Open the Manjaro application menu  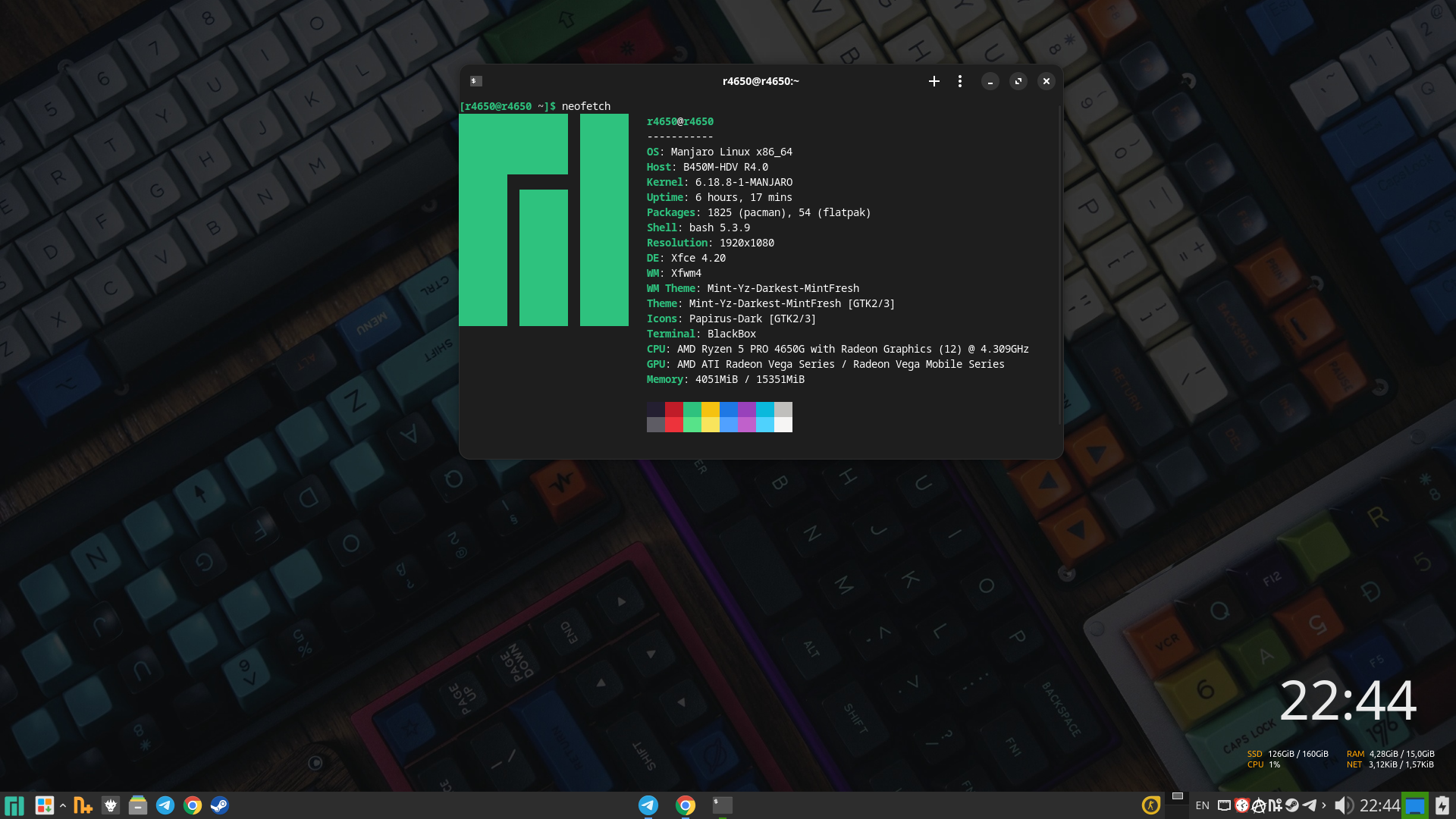(14, 805)
